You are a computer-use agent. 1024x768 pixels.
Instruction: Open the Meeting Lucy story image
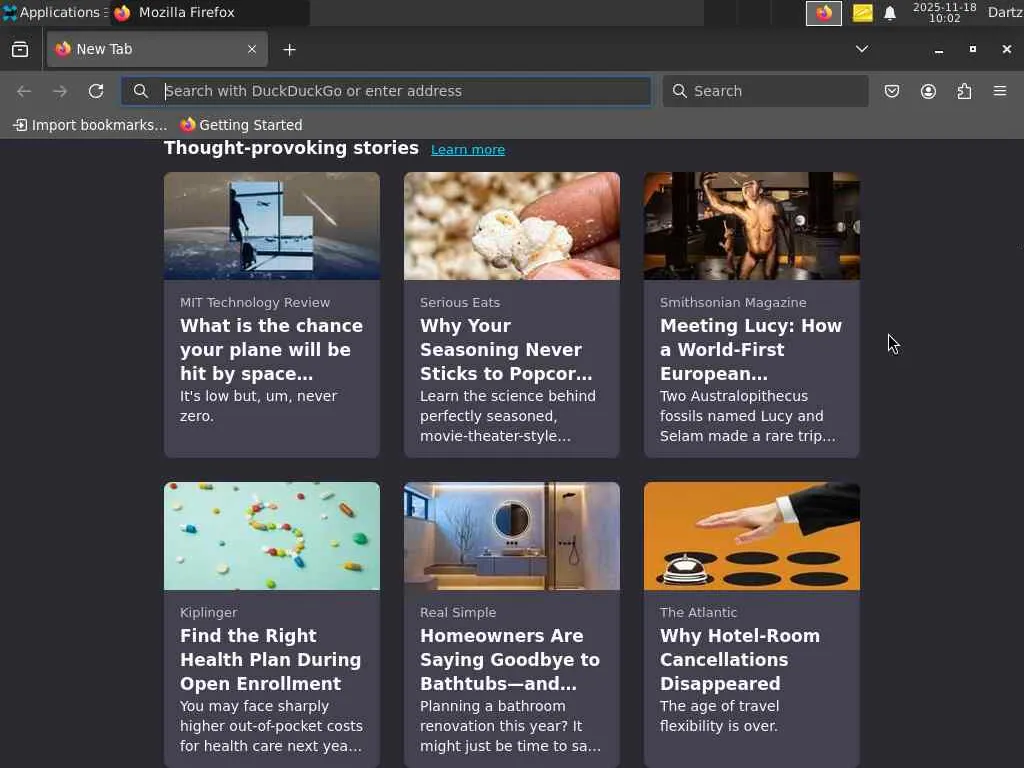(752, 226)
